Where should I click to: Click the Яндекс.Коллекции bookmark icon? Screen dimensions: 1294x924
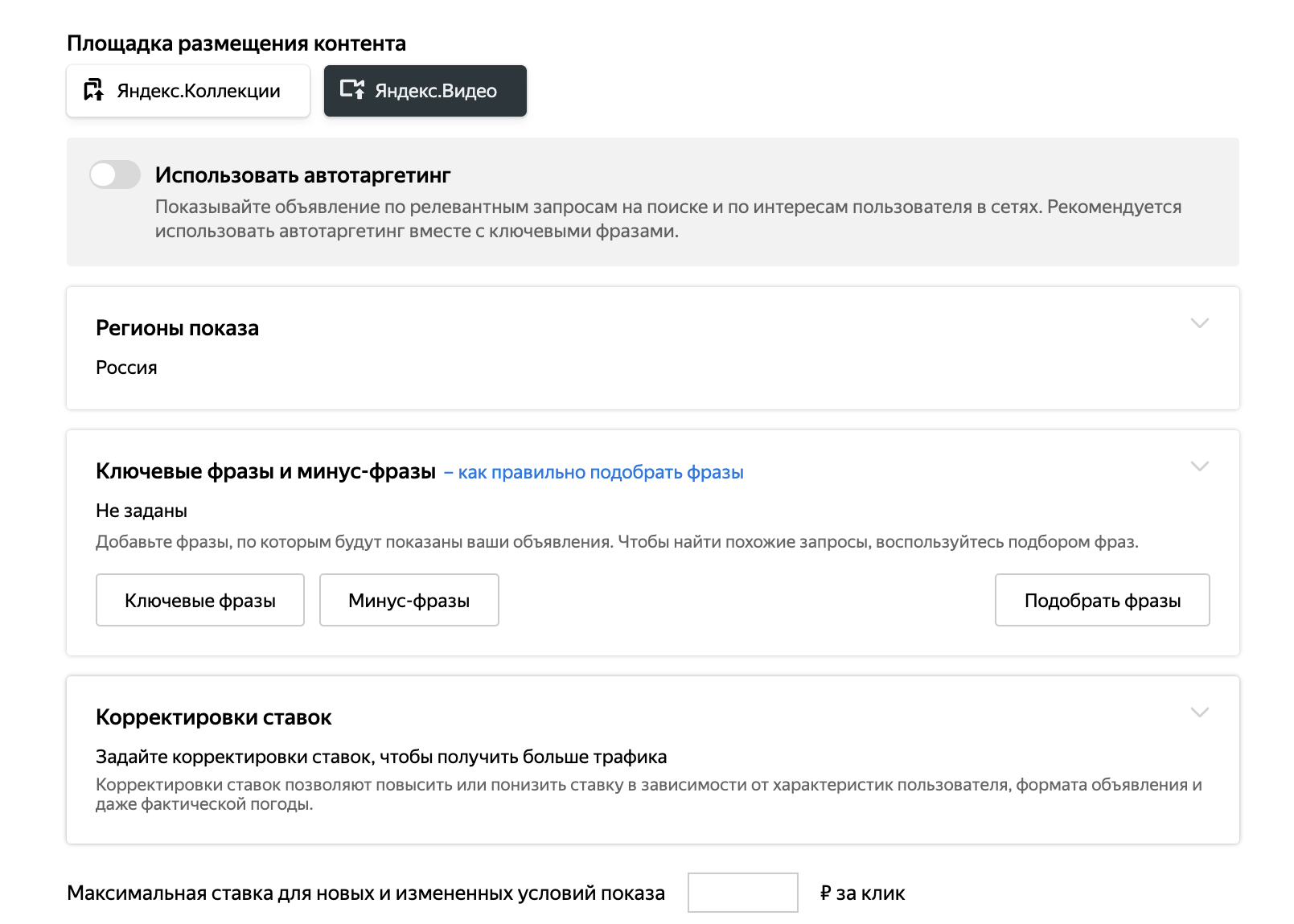(x=94, y=90)
